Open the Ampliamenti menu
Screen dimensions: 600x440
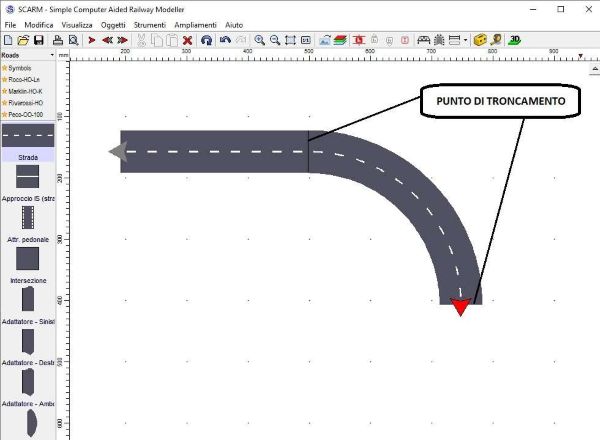tap(195, 25)
